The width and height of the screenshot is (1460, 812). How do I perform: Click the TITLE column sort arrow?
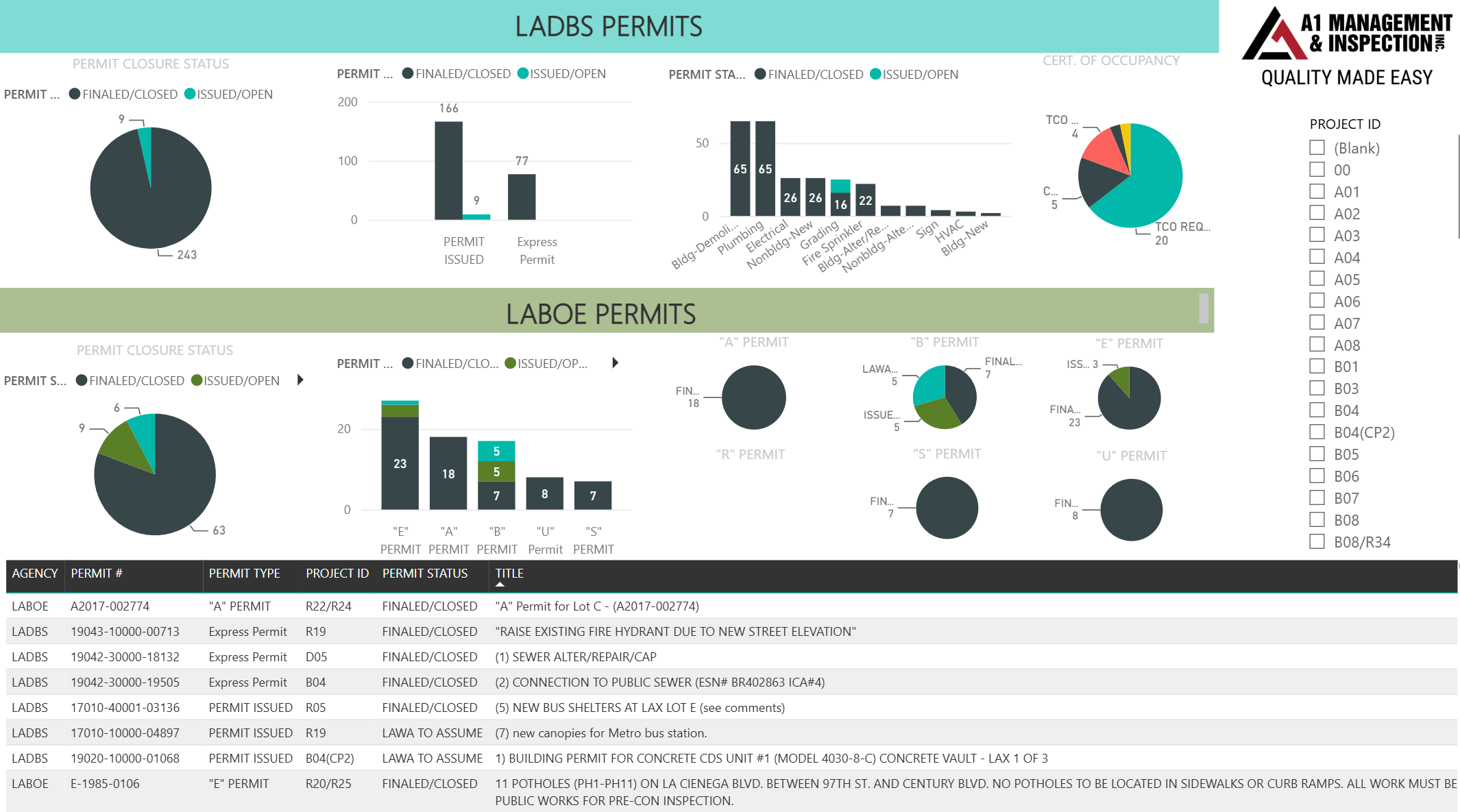(x=500, y=585)
